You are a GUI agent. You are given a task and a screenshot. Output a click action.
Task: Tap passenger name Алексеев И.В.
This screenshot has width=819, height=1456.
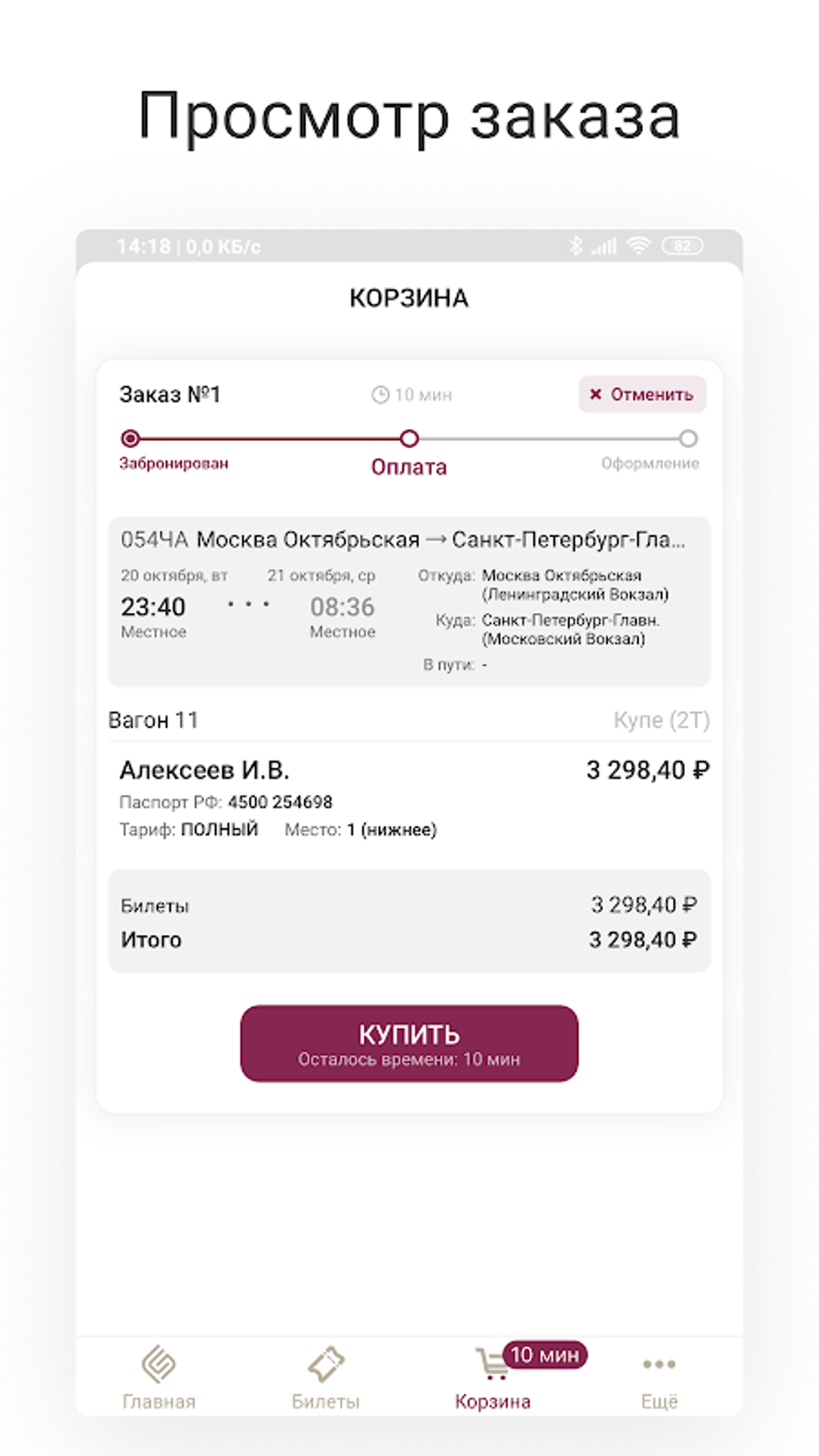point(204,770)
